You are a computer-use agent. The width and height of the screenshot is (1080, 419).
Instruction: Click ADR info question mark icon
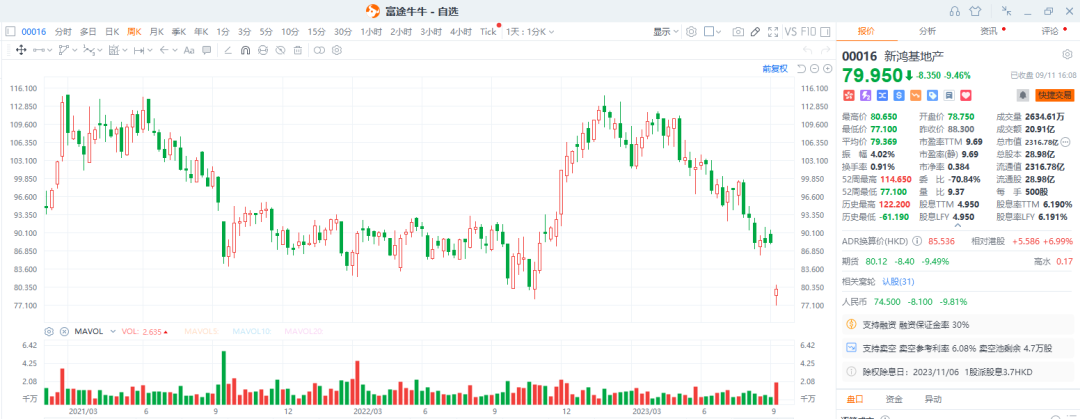coord(917,241)
